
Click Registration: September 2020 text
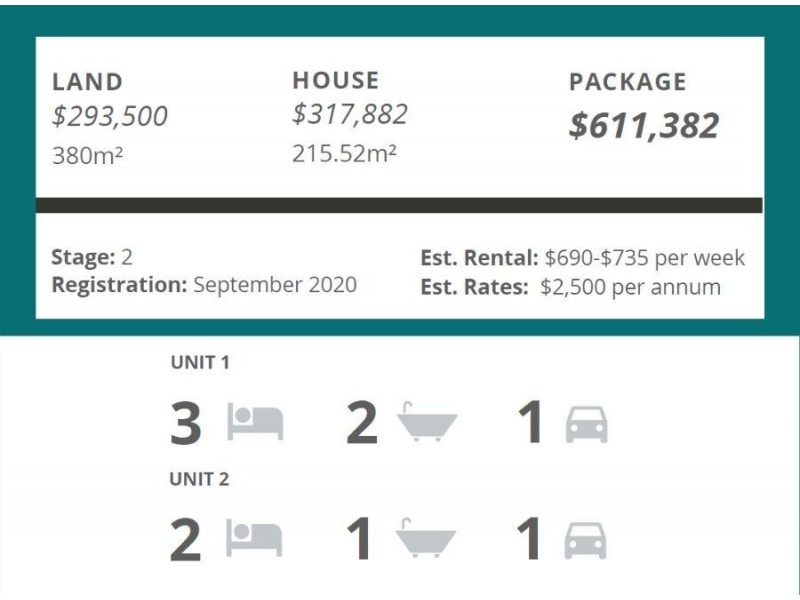coord(204,285)
